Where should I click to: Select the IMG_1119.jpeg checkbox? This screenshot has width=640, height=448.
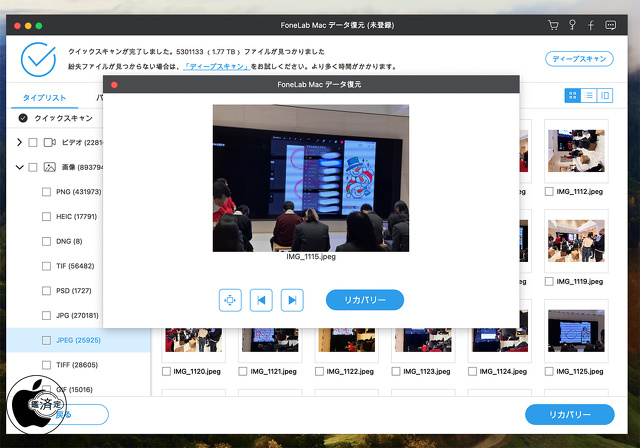tap(549, 282)
